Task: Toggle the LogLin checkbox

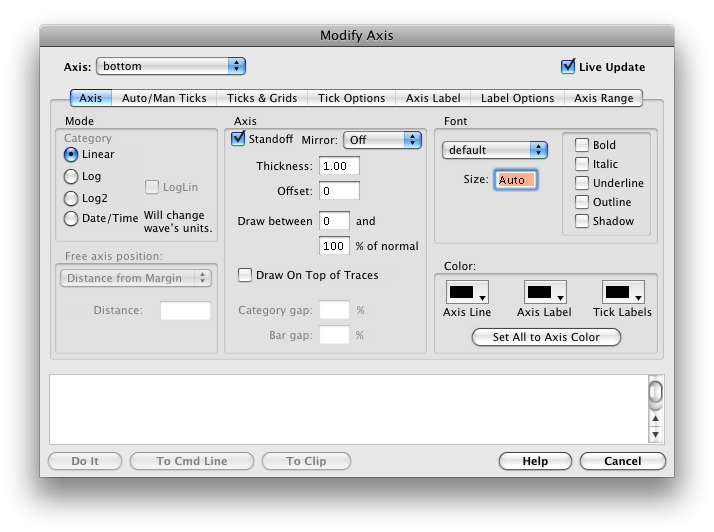Action: coord(152,187)
